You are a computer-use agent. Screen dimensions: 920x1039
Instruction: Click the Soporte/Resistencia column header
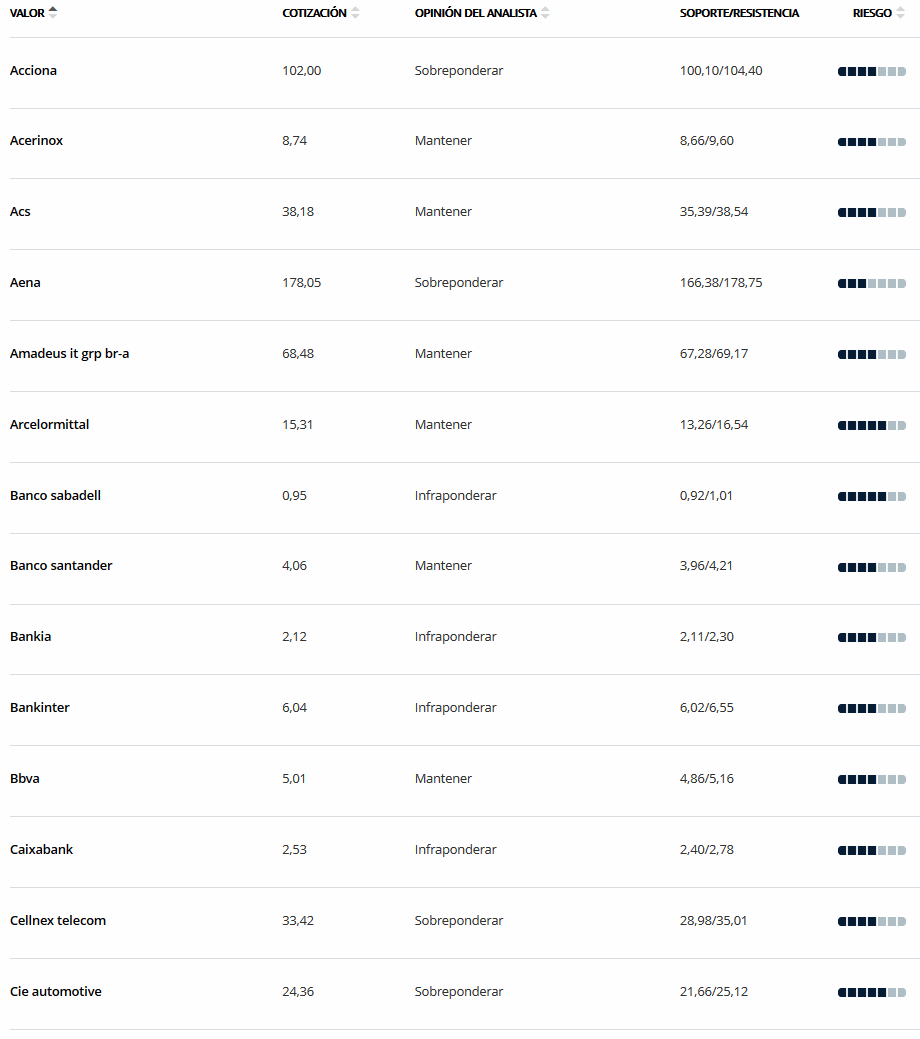739,13
